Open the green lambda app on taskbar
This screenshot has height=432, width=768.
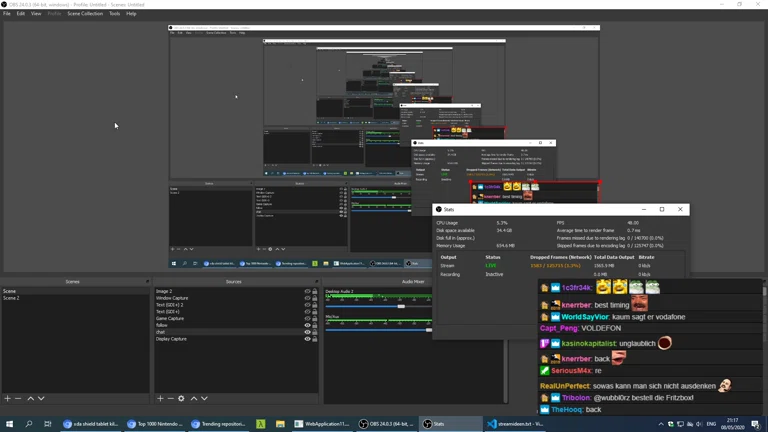[x=261, y=424]
